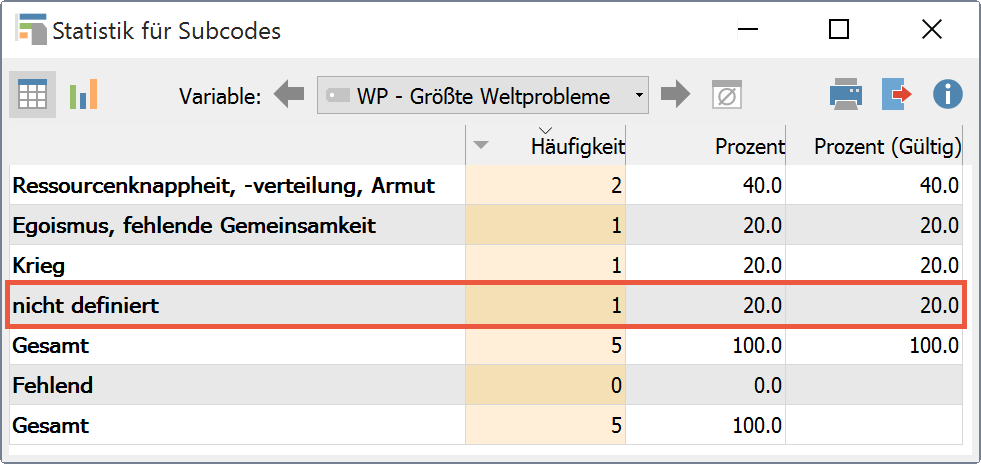Click the Prozent (Gültig) column header
The height and width of the screenshot is (464, 981).
pos(887,147)
